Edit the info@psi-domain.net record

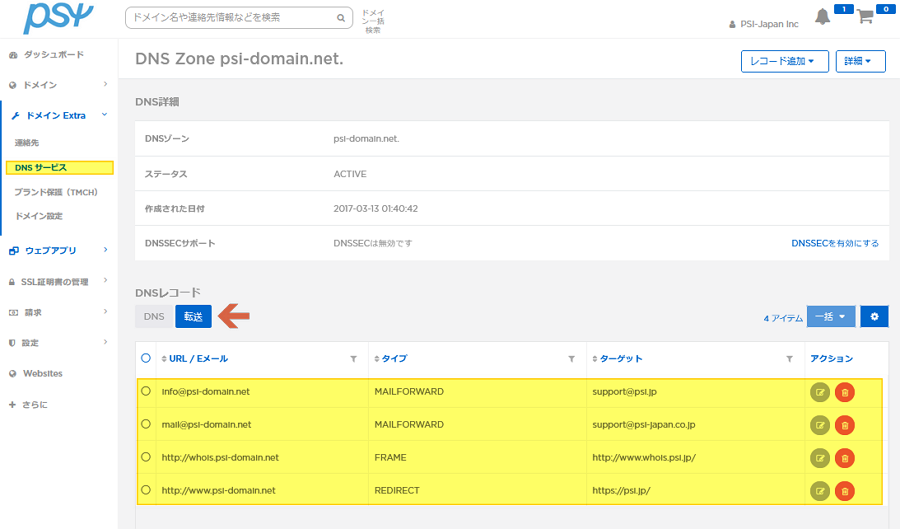(820, 392)
